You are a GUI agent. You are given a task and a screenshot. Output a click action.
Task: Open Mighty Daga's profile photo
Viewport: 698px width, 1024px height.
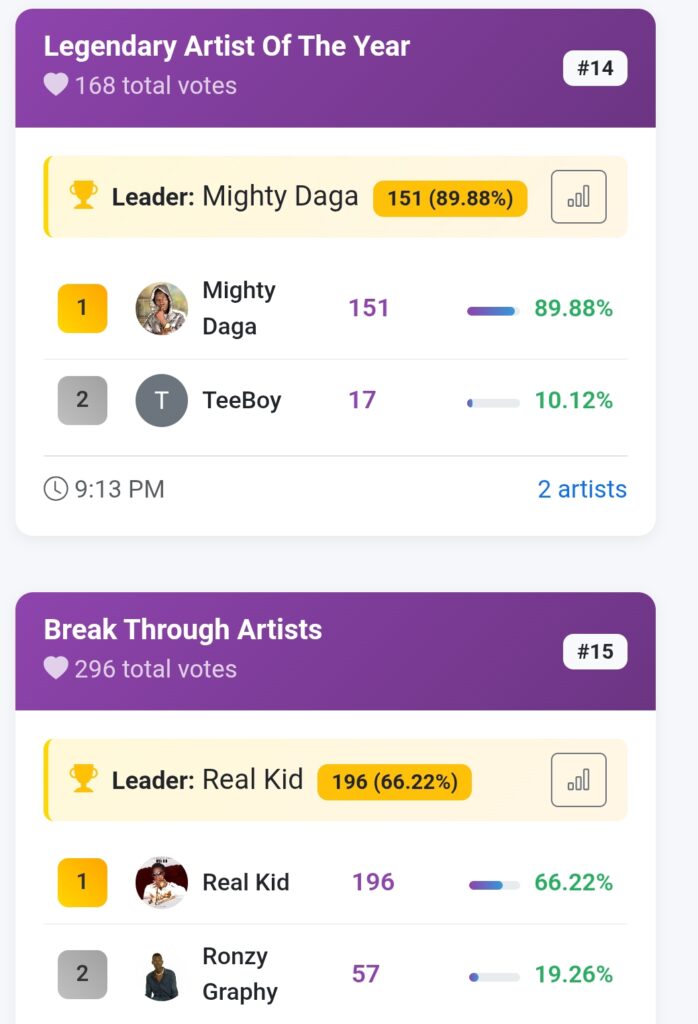click(161, 308)
